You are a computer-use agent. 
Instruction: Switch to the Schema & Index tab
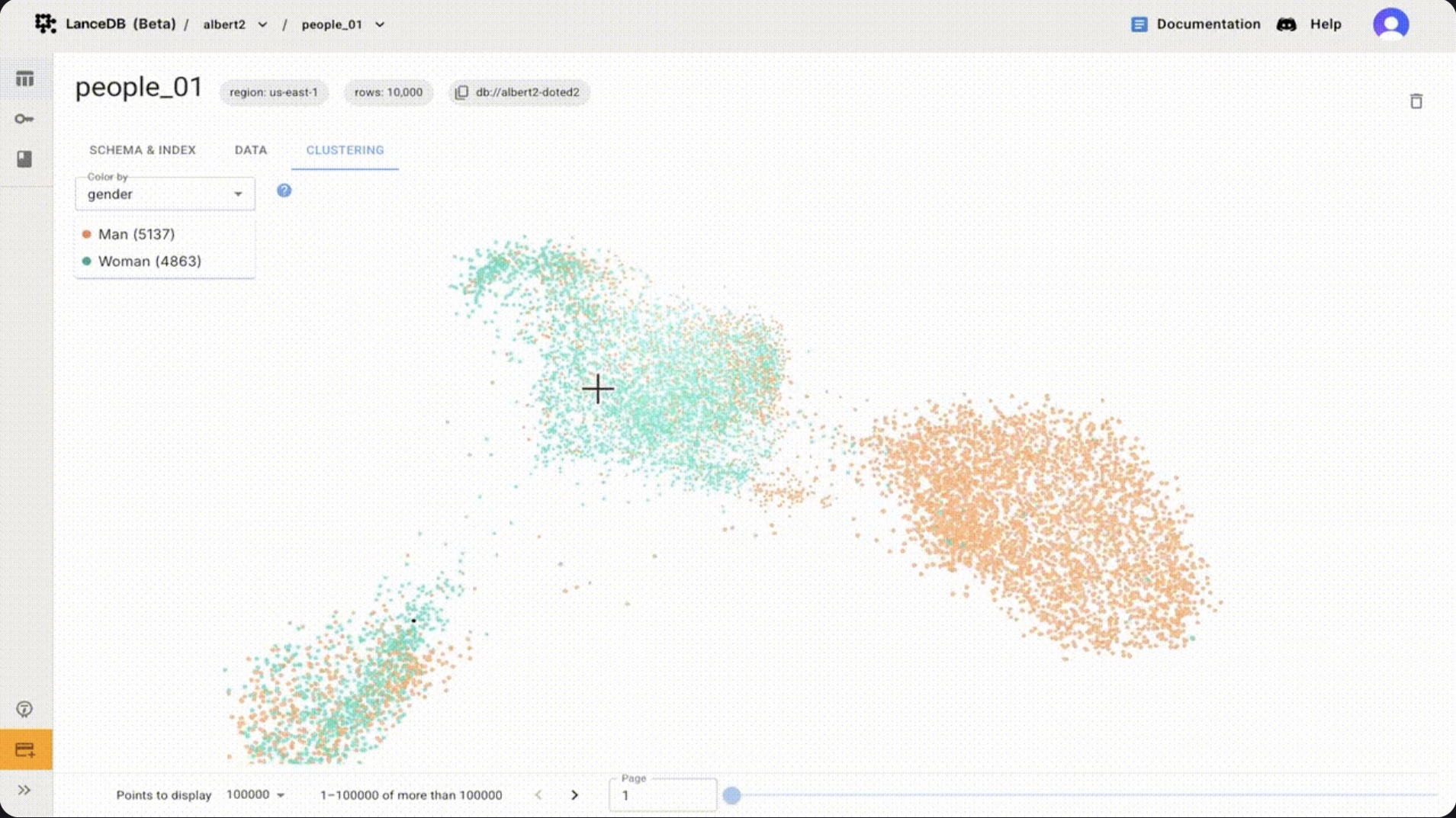(x=143, y=150)
